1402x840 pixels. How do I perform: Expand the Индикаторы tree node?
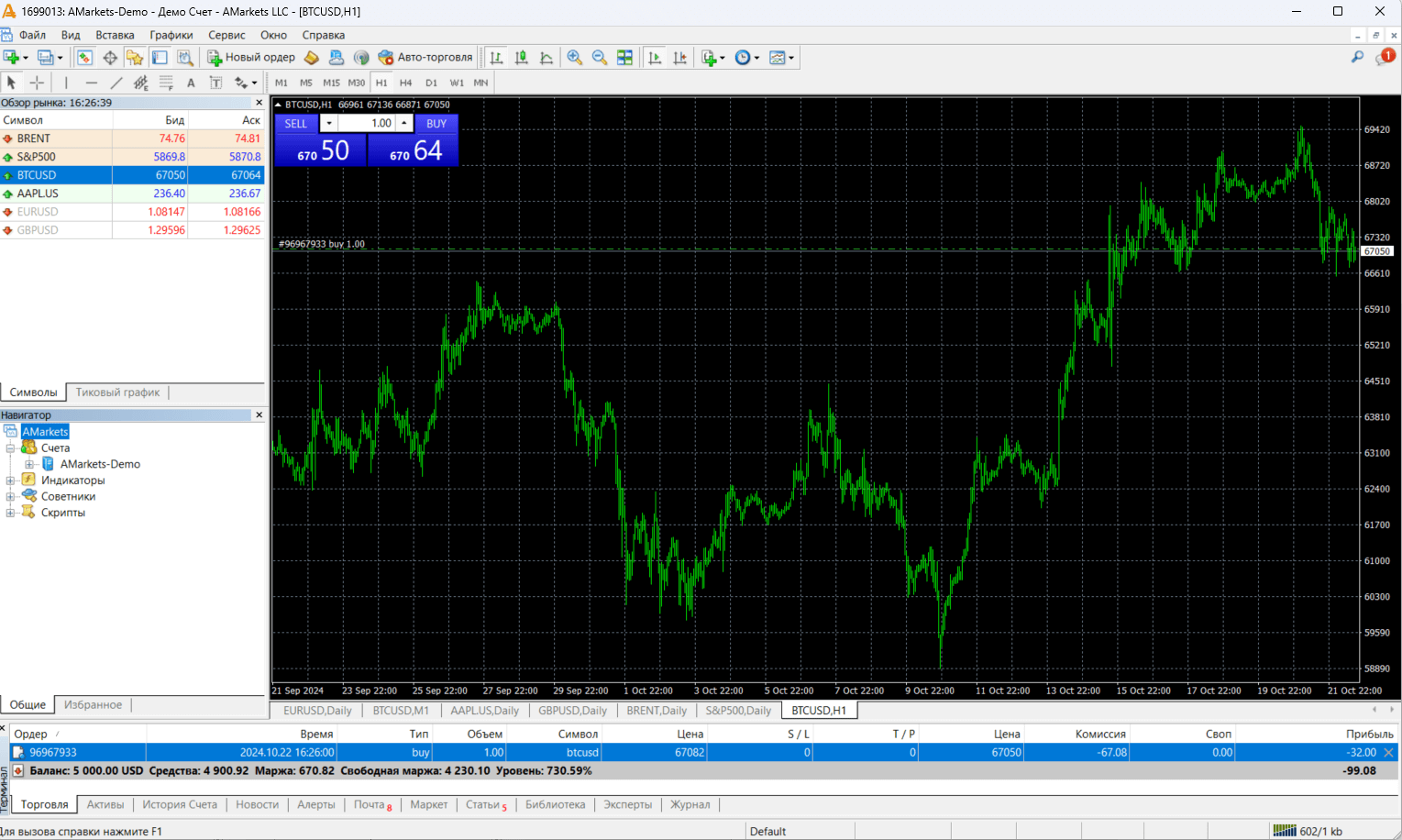11,481
